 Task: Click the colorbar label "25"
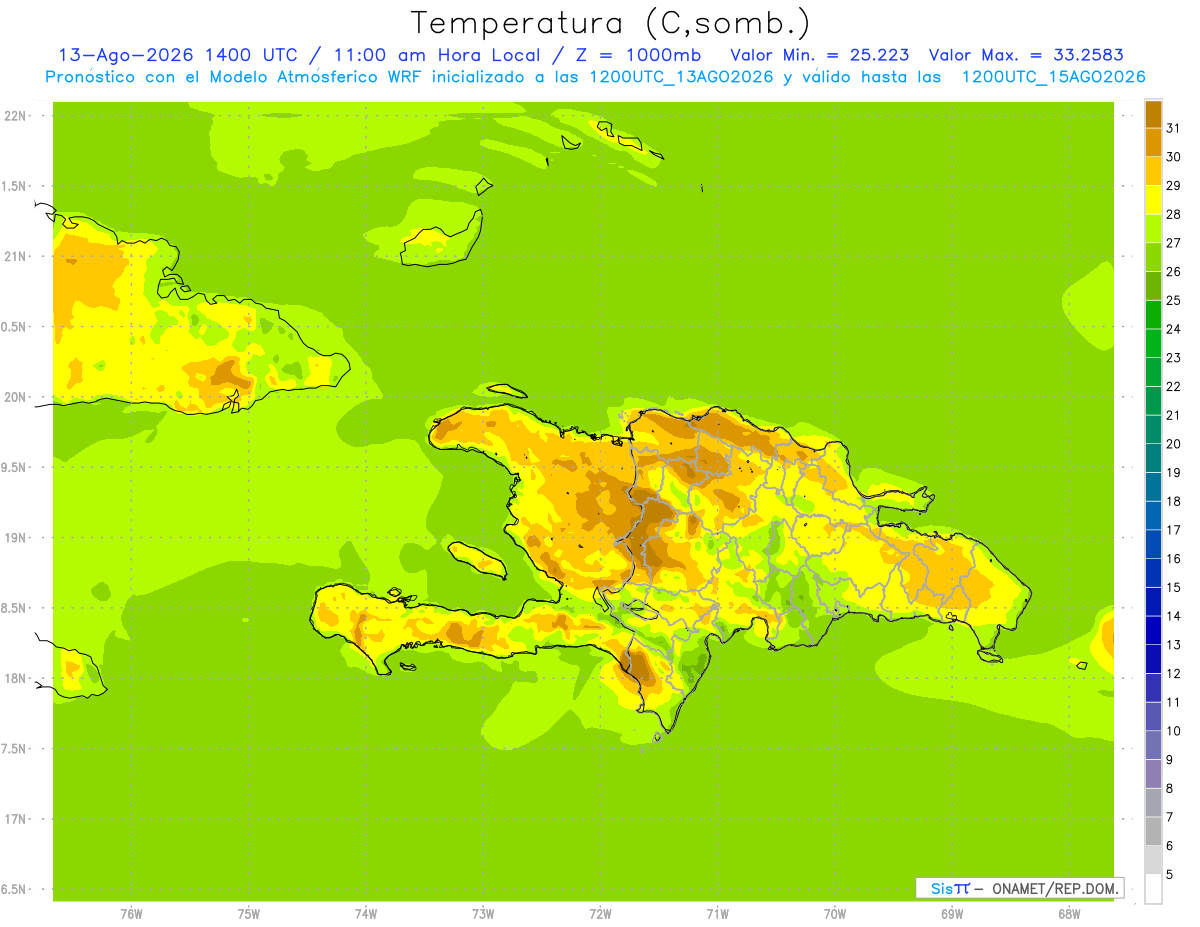pos(1173,300)
